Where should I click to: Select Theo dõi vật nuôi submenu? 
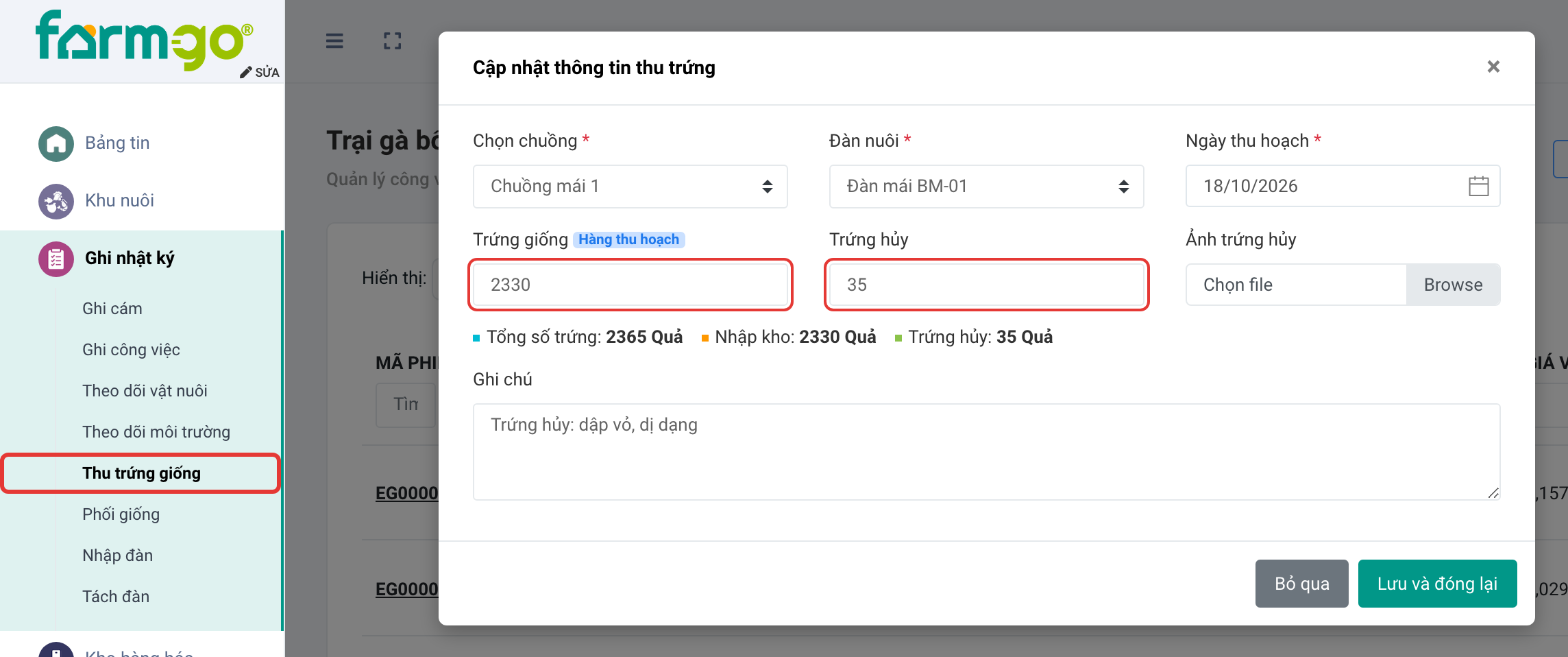click(145, 391)
